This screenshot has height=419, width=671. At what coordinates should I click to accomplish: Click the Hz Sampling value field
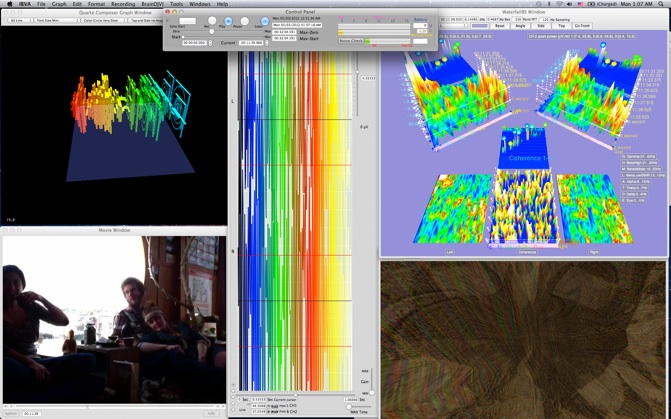click(x=544, y=20)
